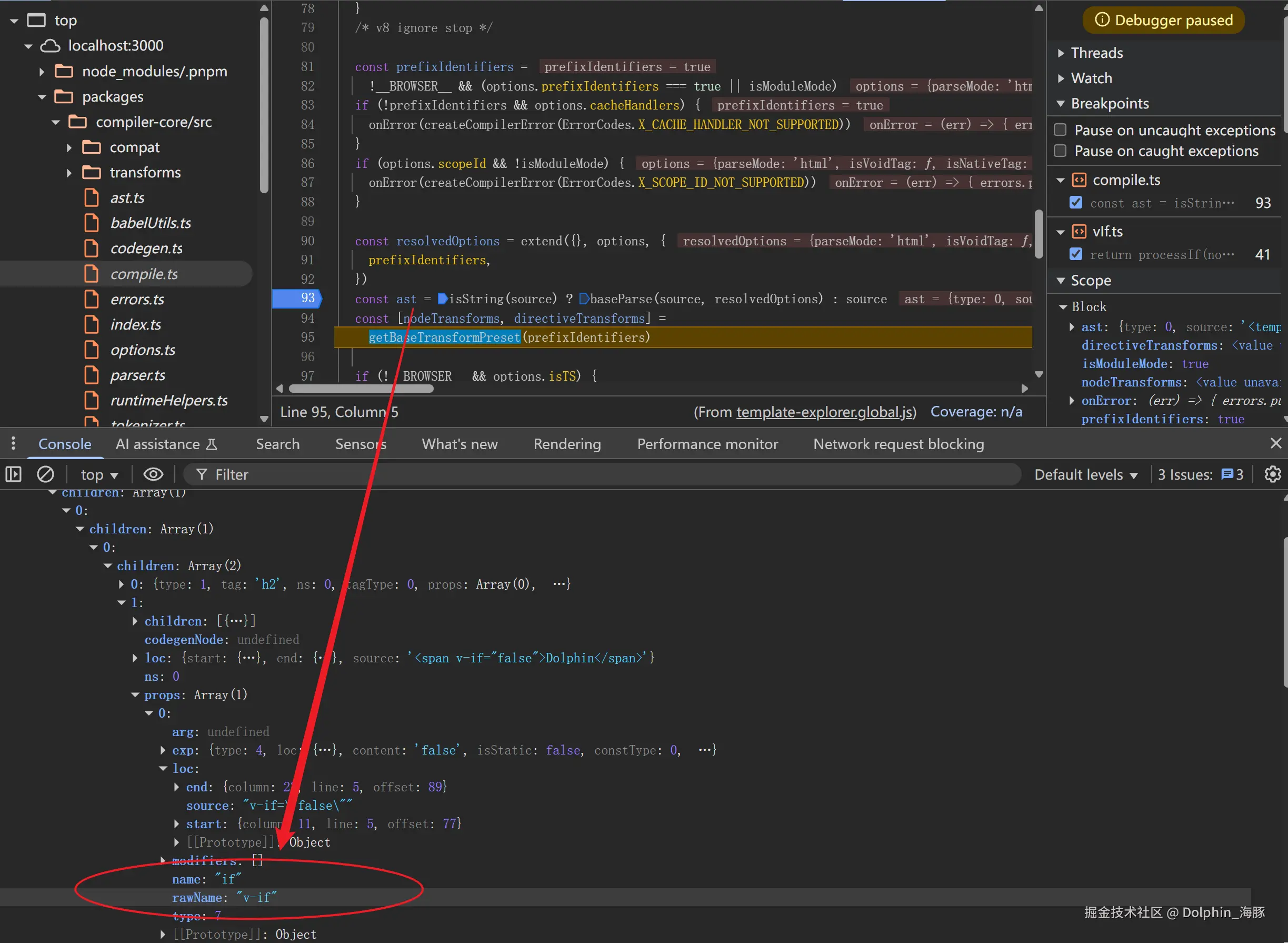The width and height of the screenshot is (1288, 943).
Task: Close the drawer with X icon
Action: coord(1276,443)
